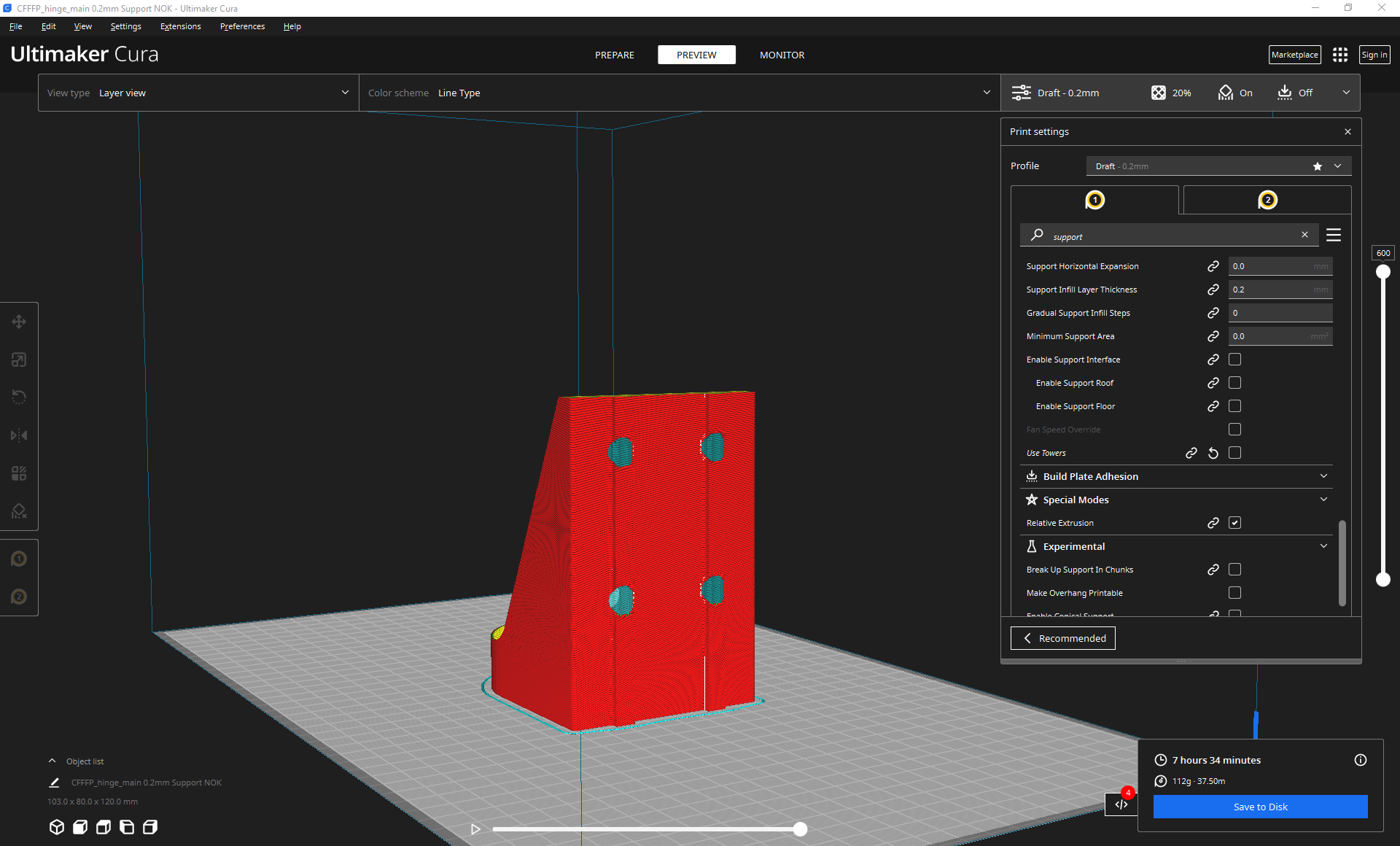Image resolution: width=1400 pixels, height=846 pixels.
Task: Switch to Recommended print settings
Action: (x=1063, y=638)
